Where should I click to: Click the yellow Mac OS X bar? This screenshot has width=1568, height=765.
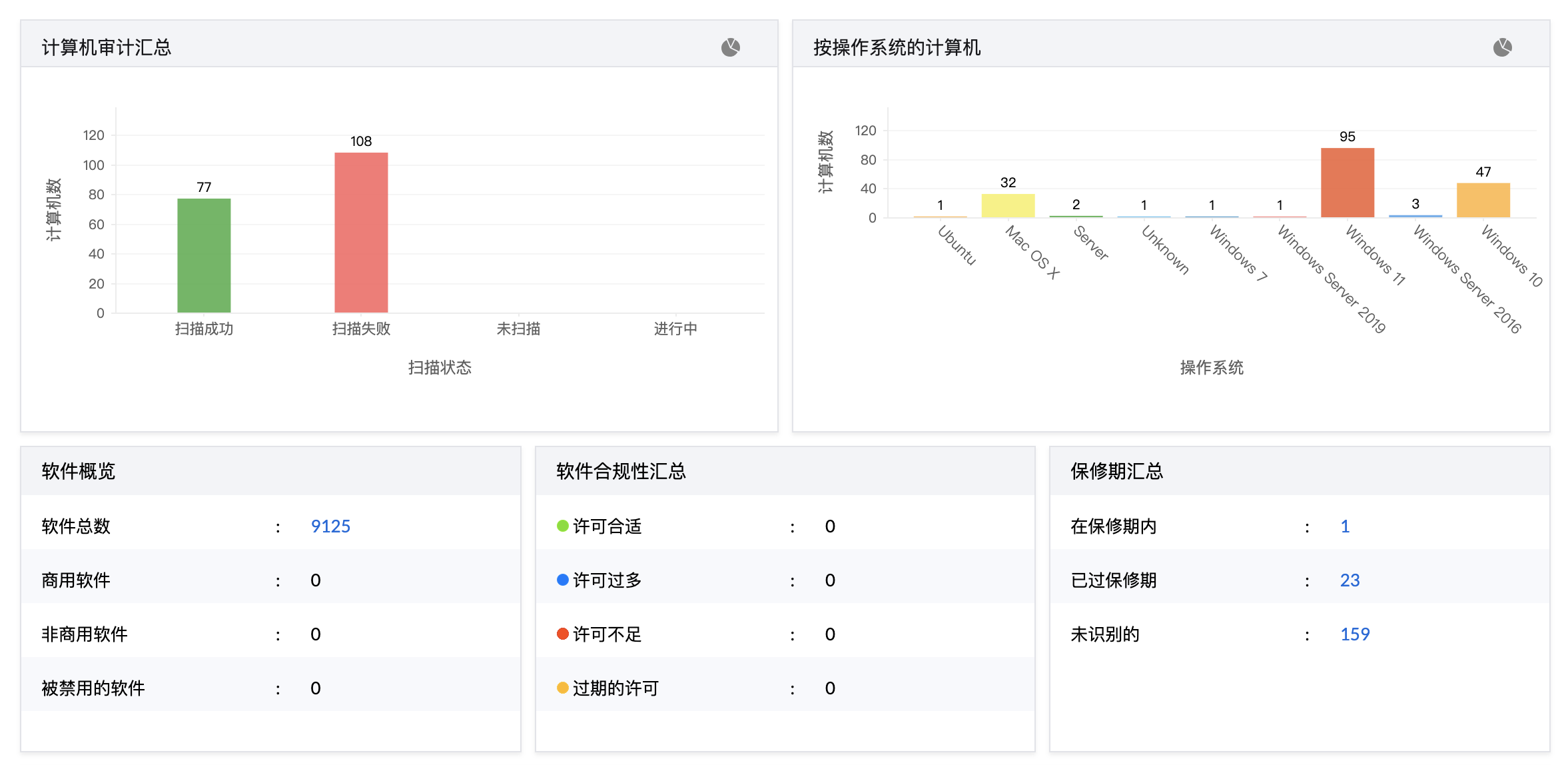coord(1007,205)
